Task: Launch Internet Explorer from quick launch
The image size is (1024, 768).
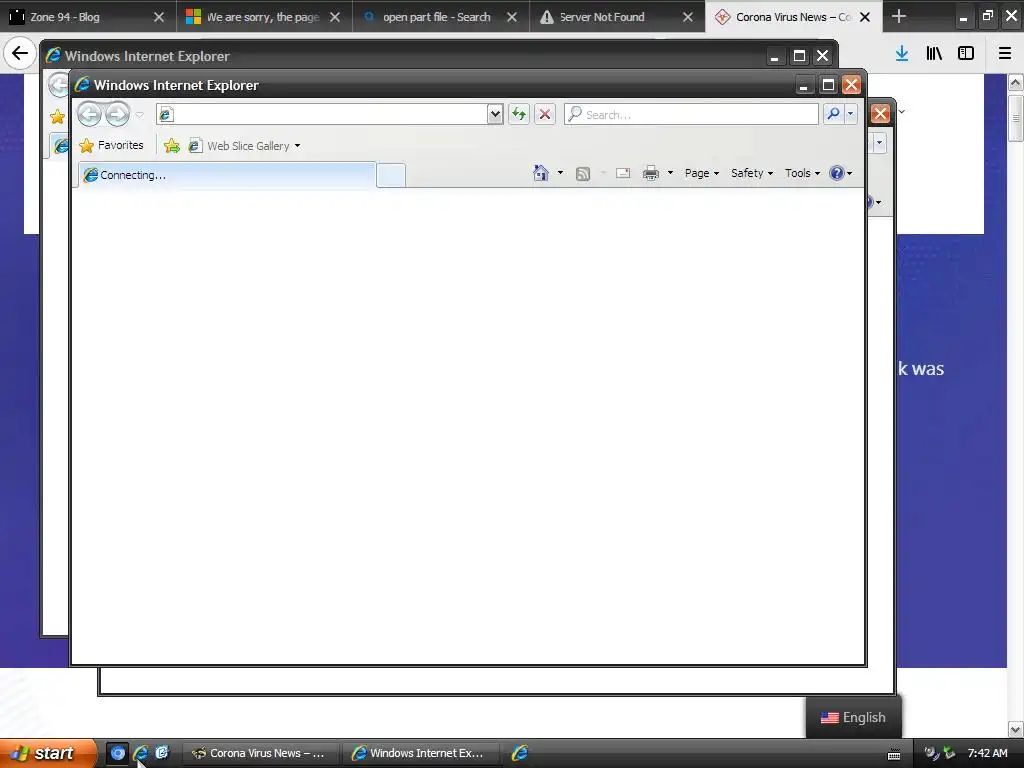Action: click(140, 753)
